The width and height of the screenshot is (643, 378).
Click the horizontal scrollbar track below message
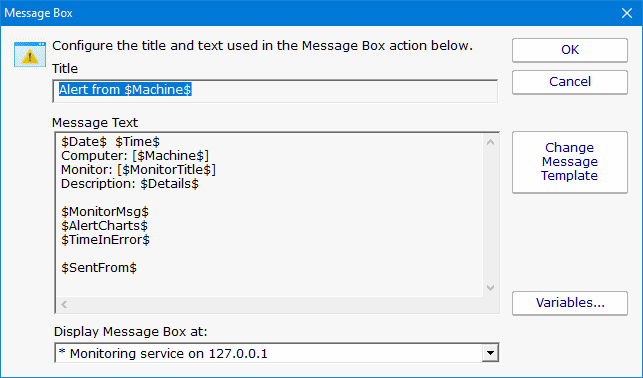pos(277,305)
